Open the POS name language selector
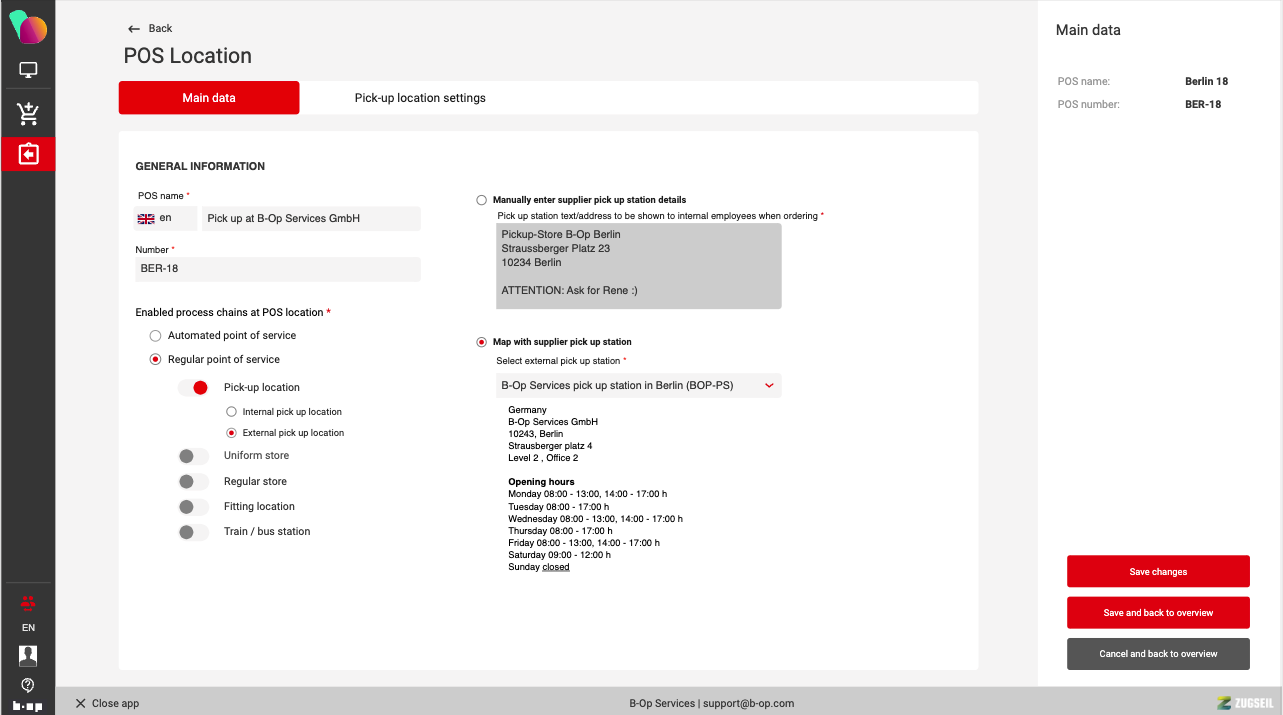This screenshot has width=1283, height=715. point(165,218)
